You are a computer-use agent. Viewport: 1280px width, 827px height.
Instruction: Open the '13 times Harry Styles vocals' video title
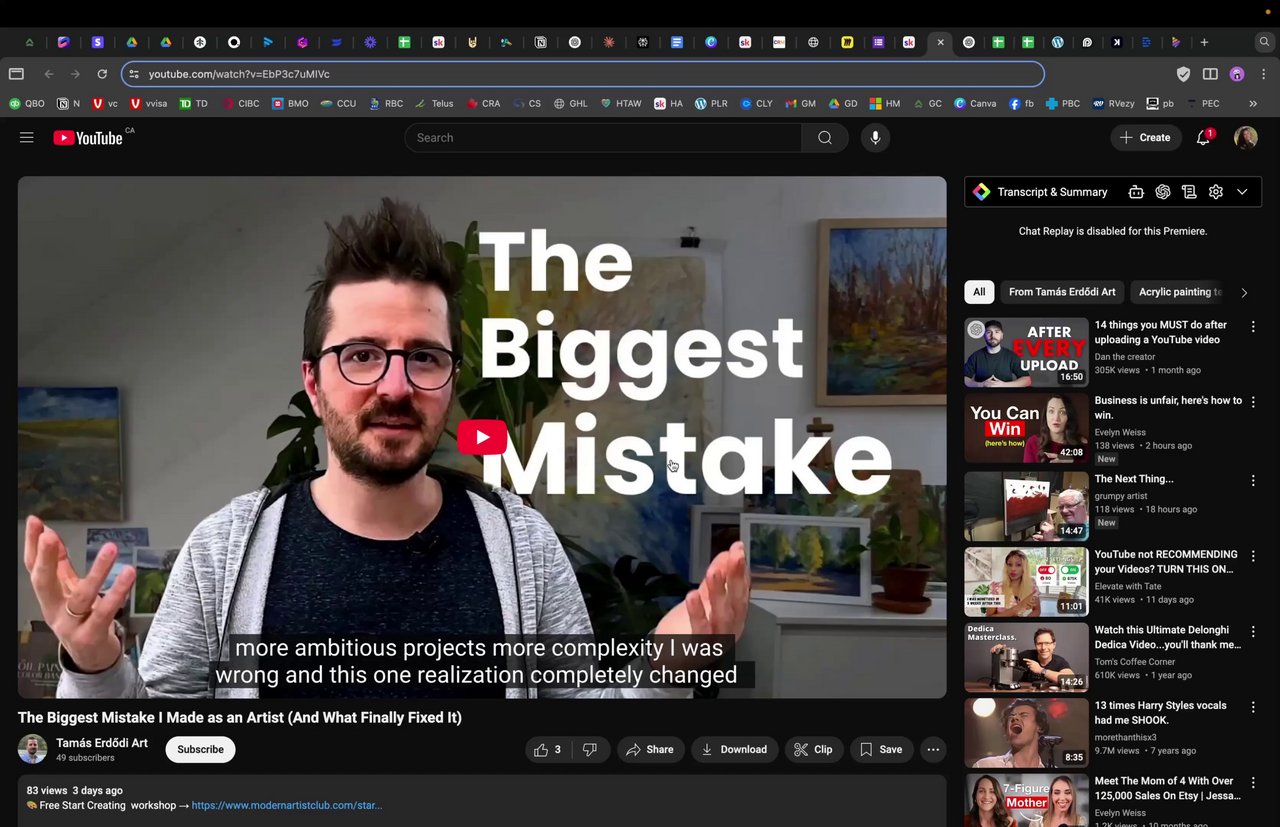coord(1160,713)
